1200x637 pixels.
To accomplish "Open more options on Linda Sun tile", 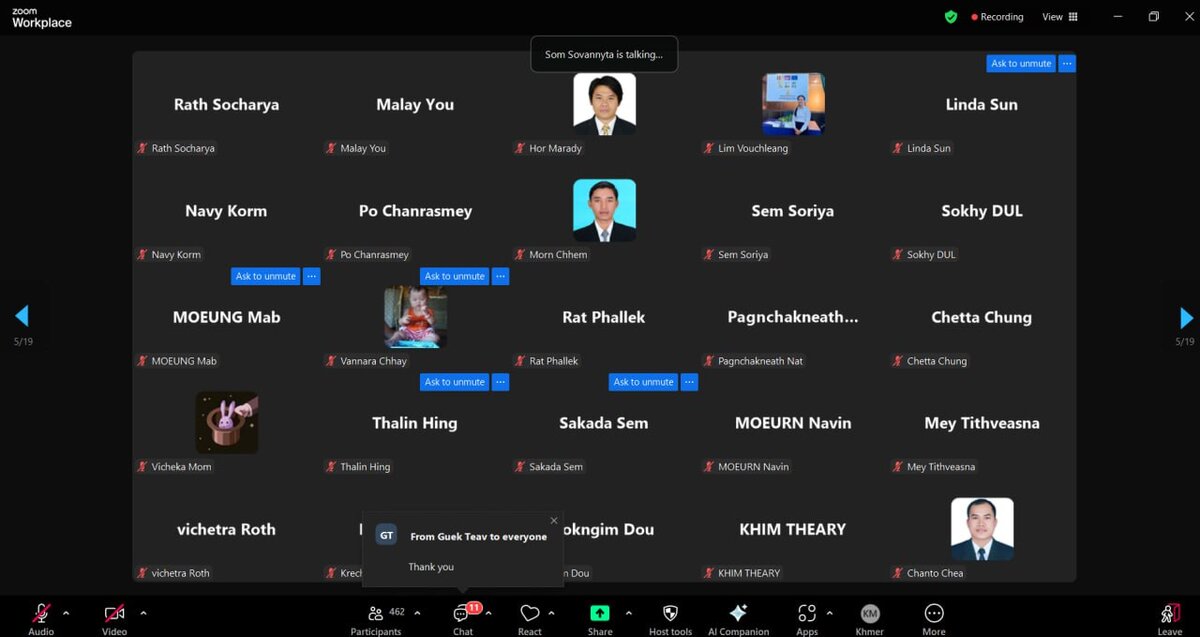I will (x=1067, y=63).
